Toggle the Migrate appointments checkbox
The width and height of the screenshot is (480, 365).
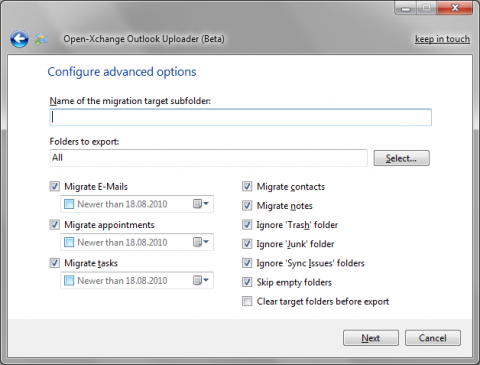(55, 225)
